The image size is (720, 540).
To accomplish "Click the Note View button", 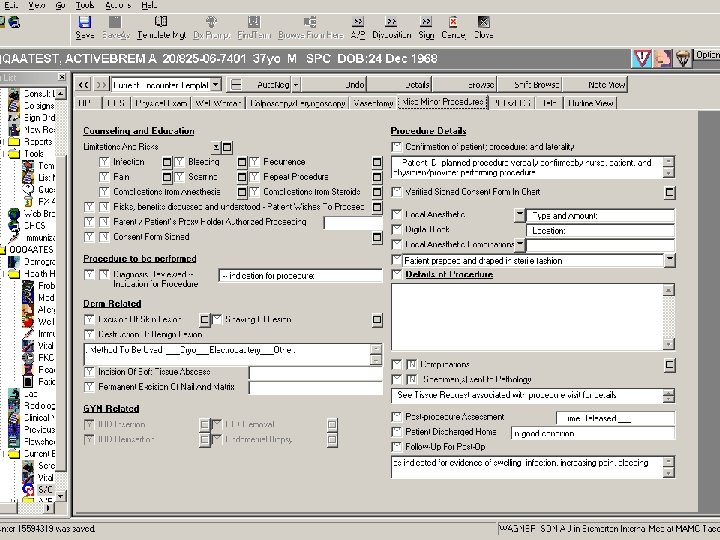I will click(595, 85).
